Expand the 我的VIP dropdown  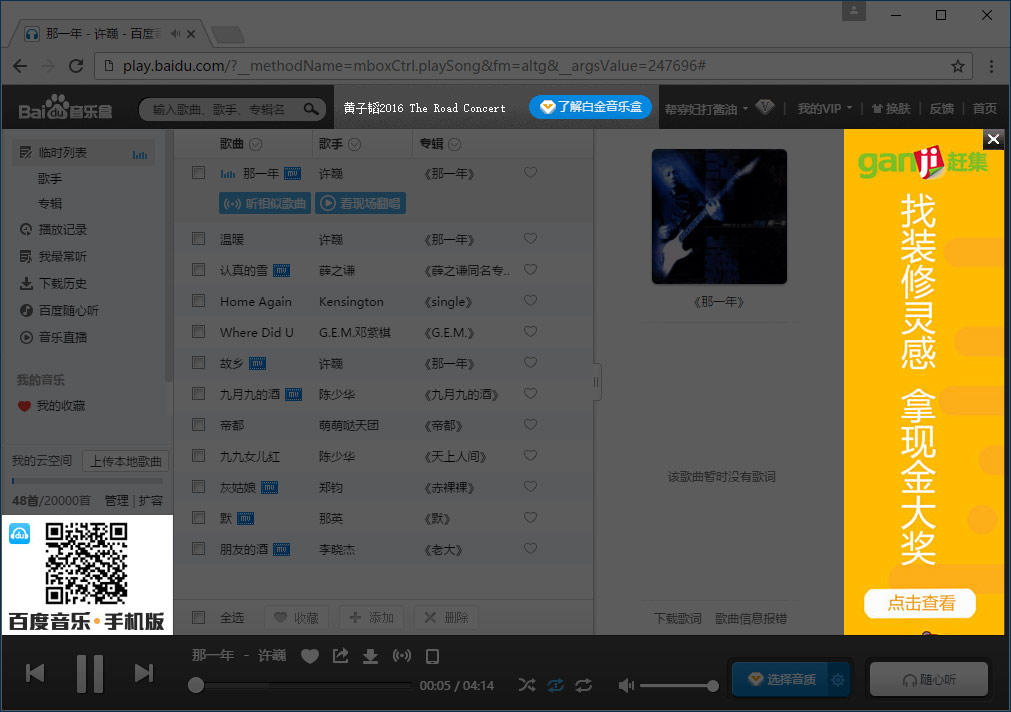coord(825,108)
